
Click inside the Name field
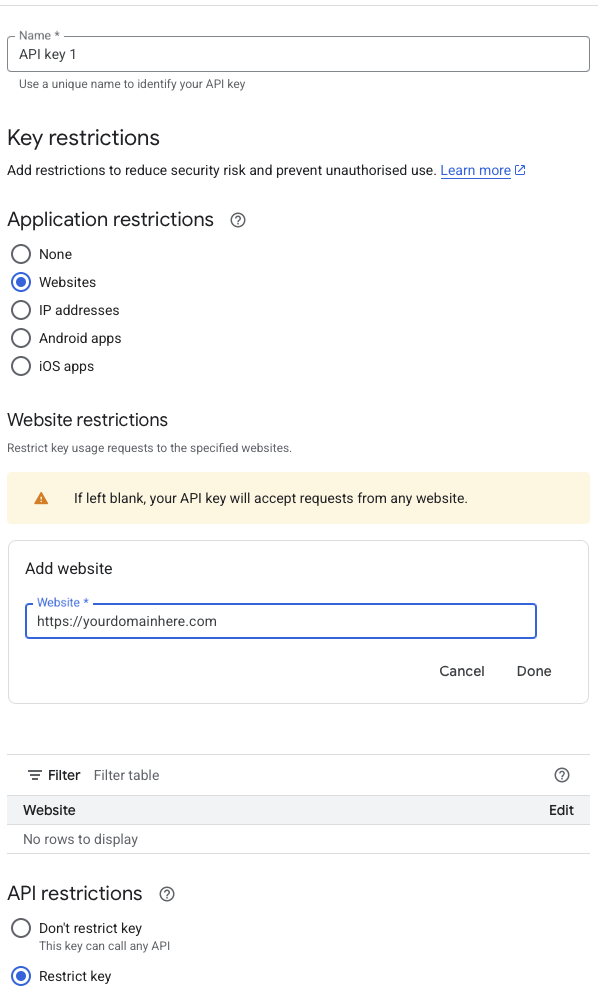coord(297,54)
